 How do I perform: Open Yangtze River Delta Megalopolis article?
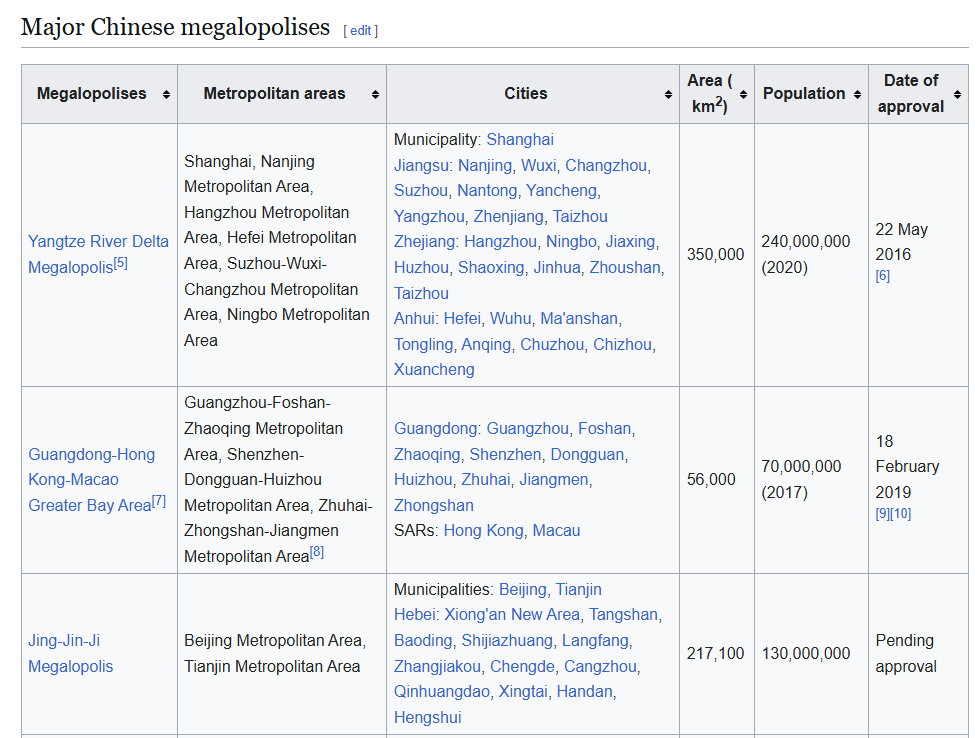coord(98,254)
